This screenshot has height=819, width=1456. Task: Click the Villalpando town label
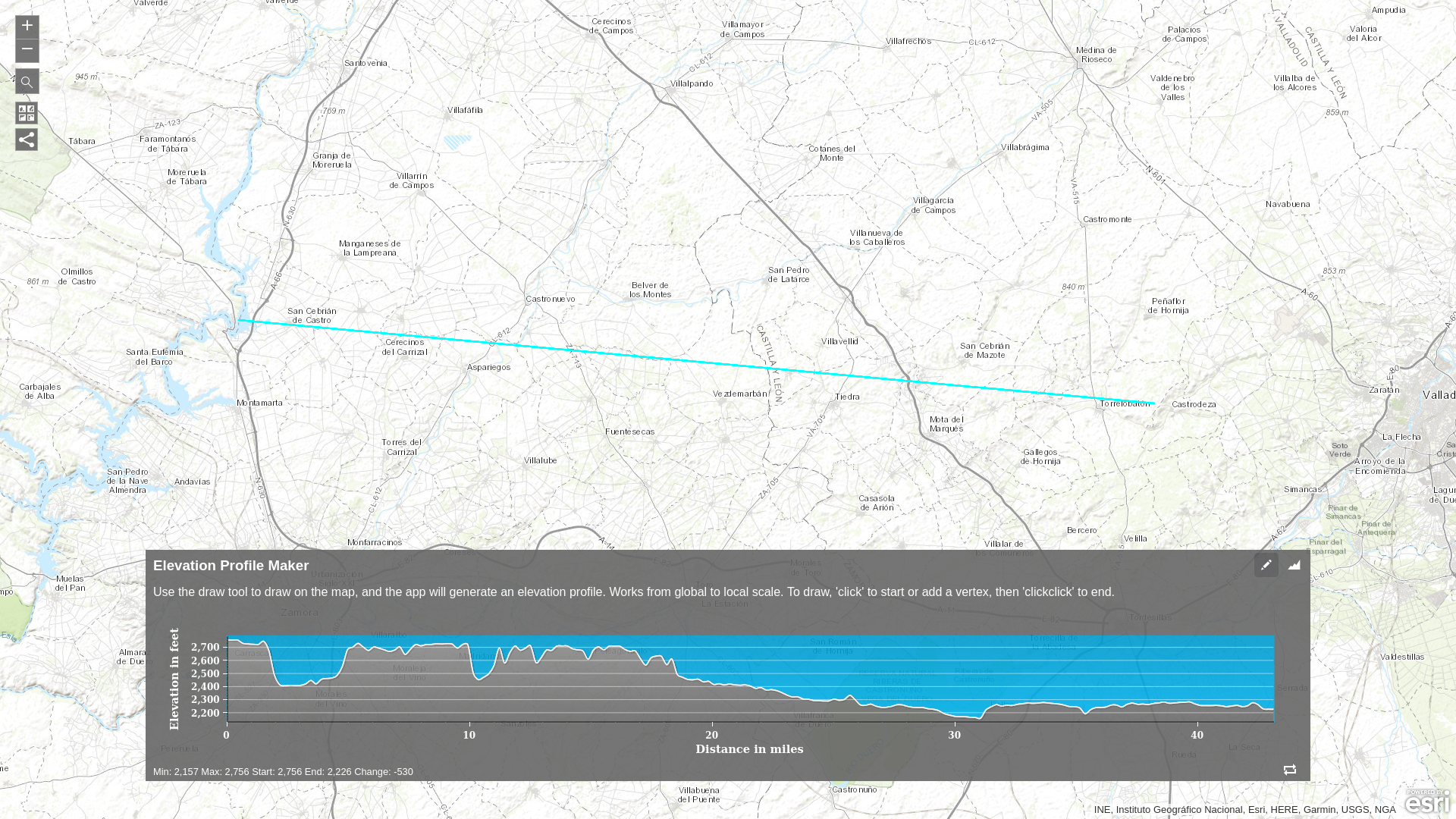pos(691,84)
